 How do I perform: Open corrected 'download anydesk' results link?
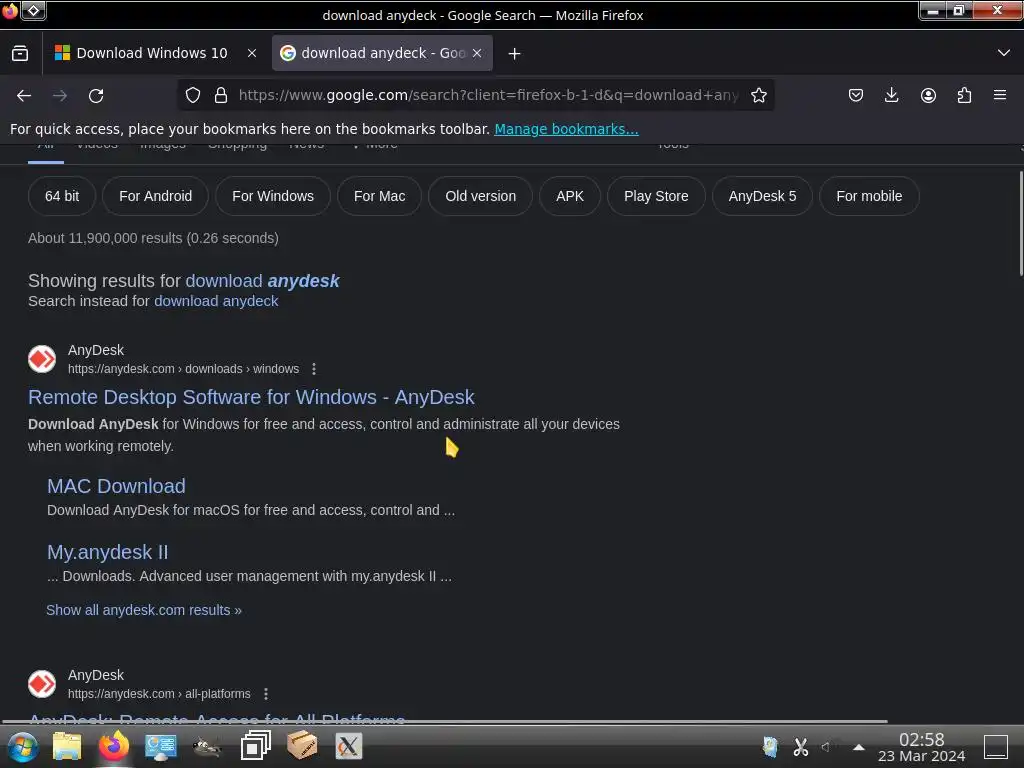click(263, 281)
